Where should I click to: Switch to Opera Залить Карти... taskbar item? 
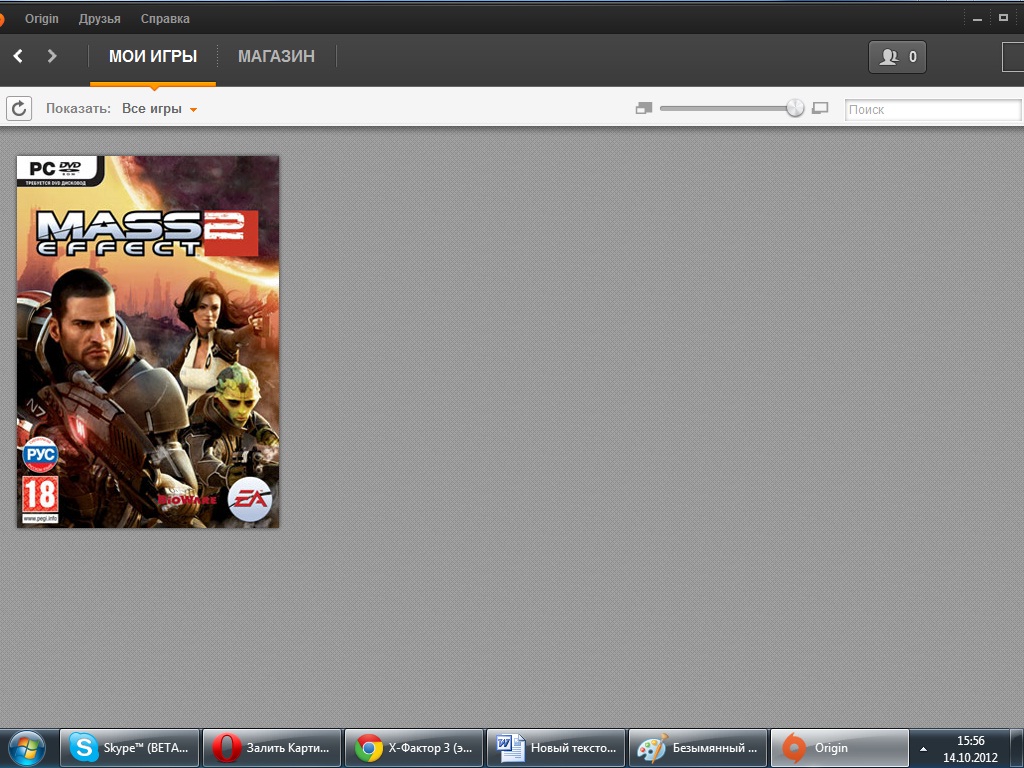272,748
